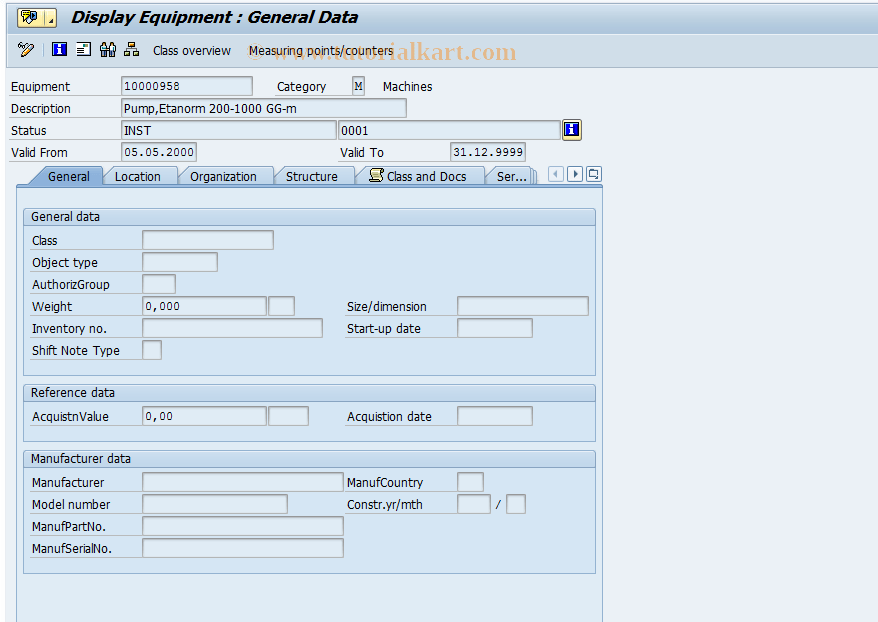Click the Class overview button
Viewport: 878px width, 622px height.
pos(194,50)
